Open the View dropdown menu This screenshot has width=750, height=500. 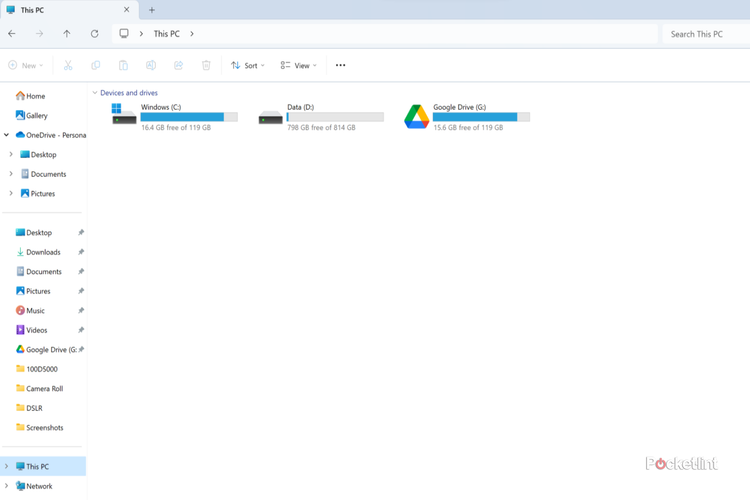click(x=298, y=65)
